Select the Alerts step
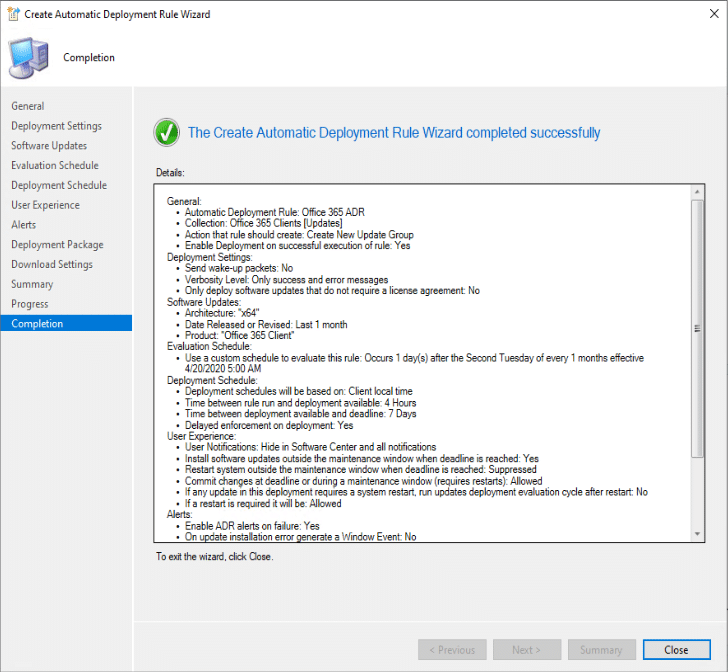Screen dimensions: 728x672 pos(24,225)
